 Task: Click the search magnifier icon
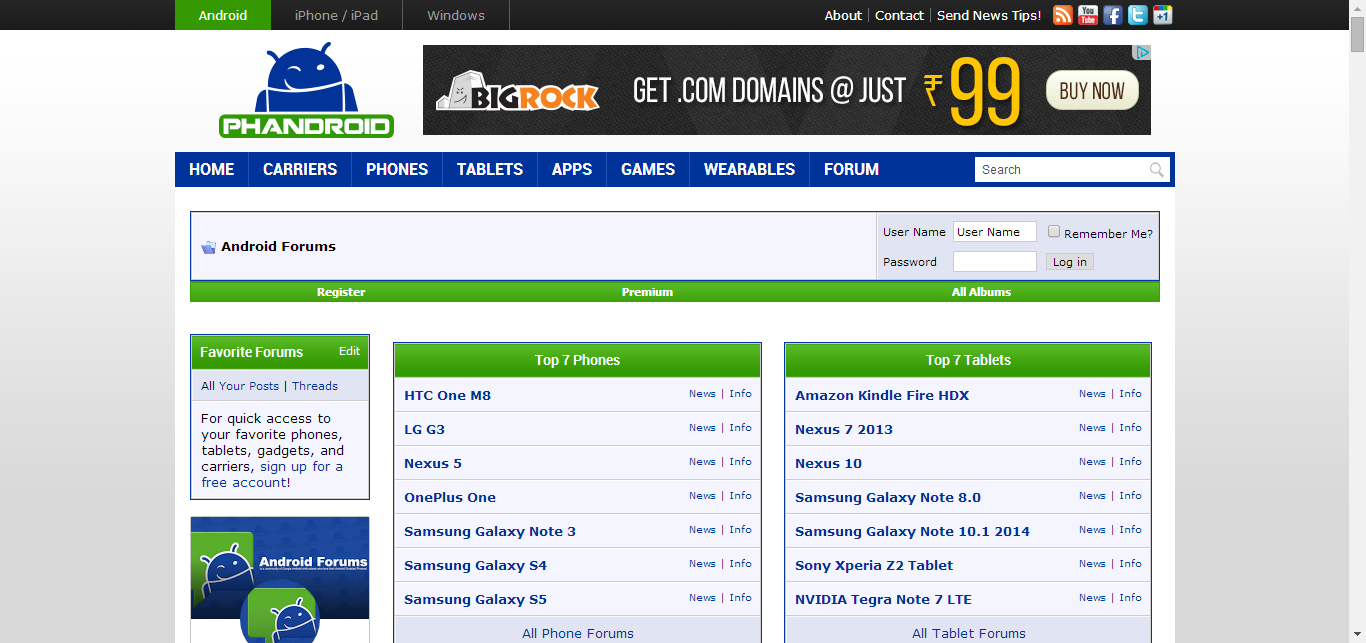coord(1157,170)
